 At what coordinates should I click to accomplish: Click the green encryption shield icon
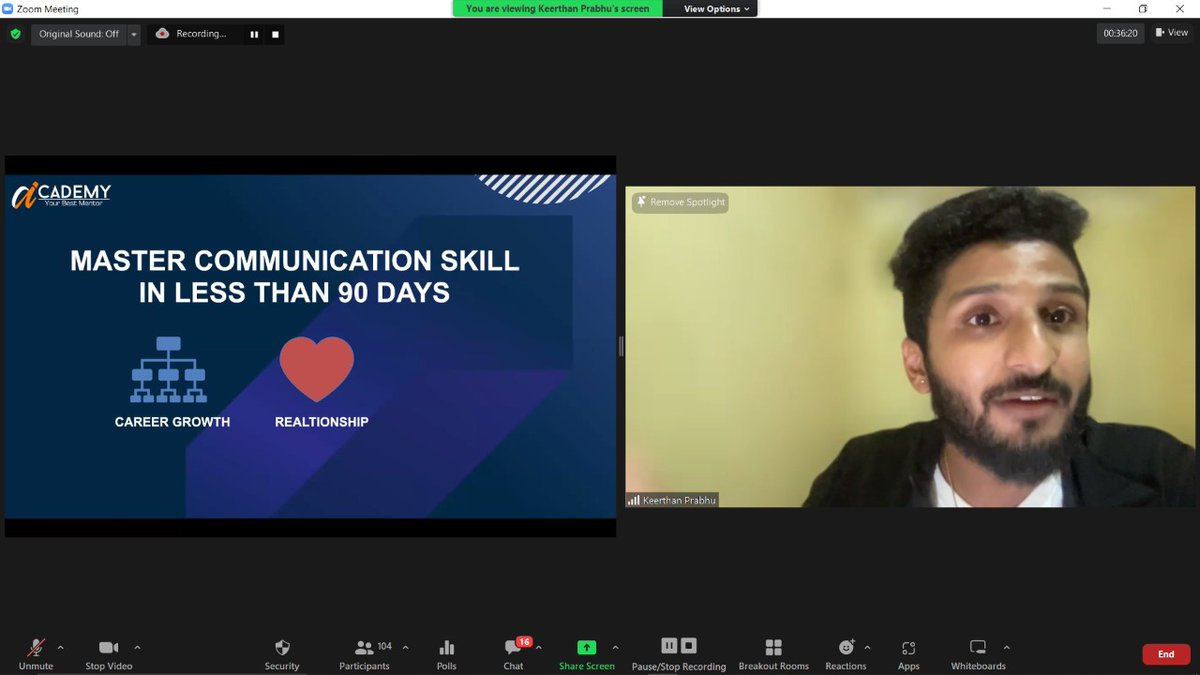point(15,33)
